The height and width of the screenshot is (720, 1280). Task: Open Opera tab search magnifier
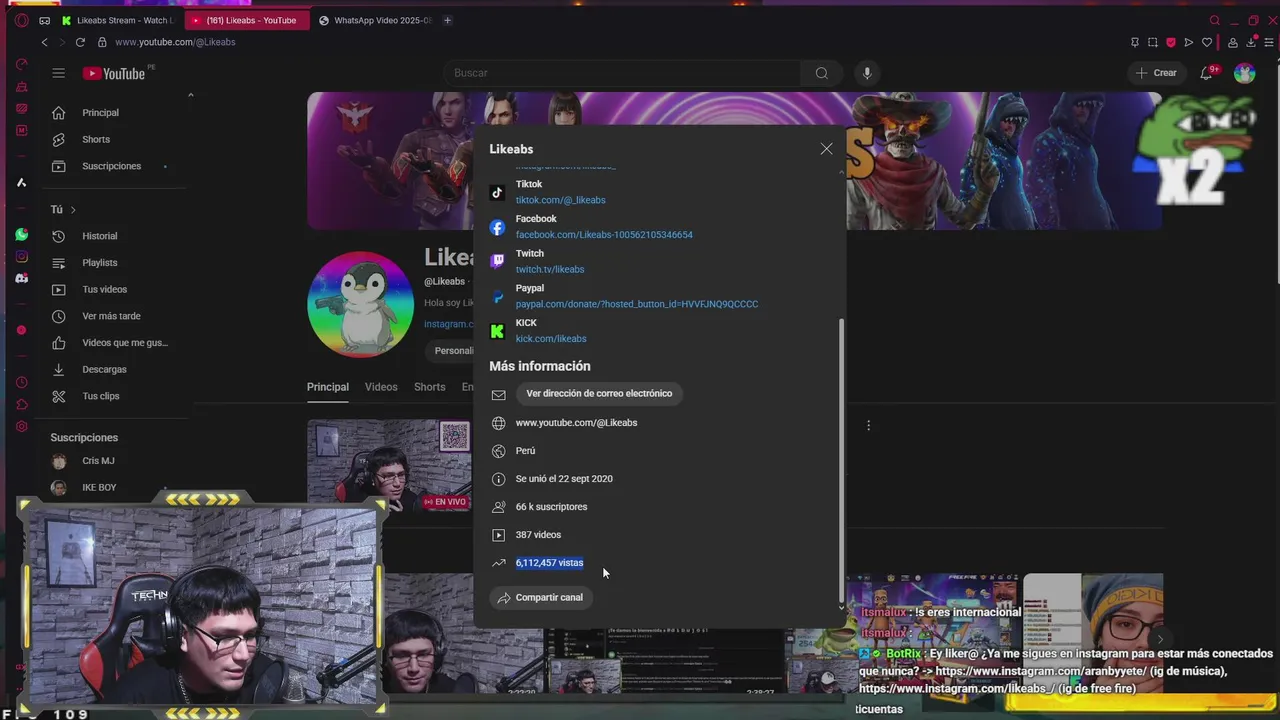point(1215,20)
